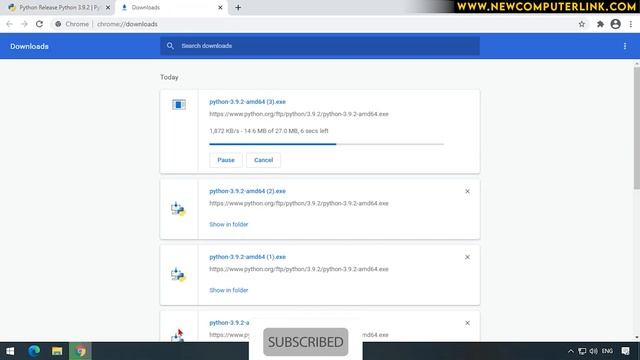Click the Downloads page title
This screenshot has height=360, width=640.
pos(29,47)
